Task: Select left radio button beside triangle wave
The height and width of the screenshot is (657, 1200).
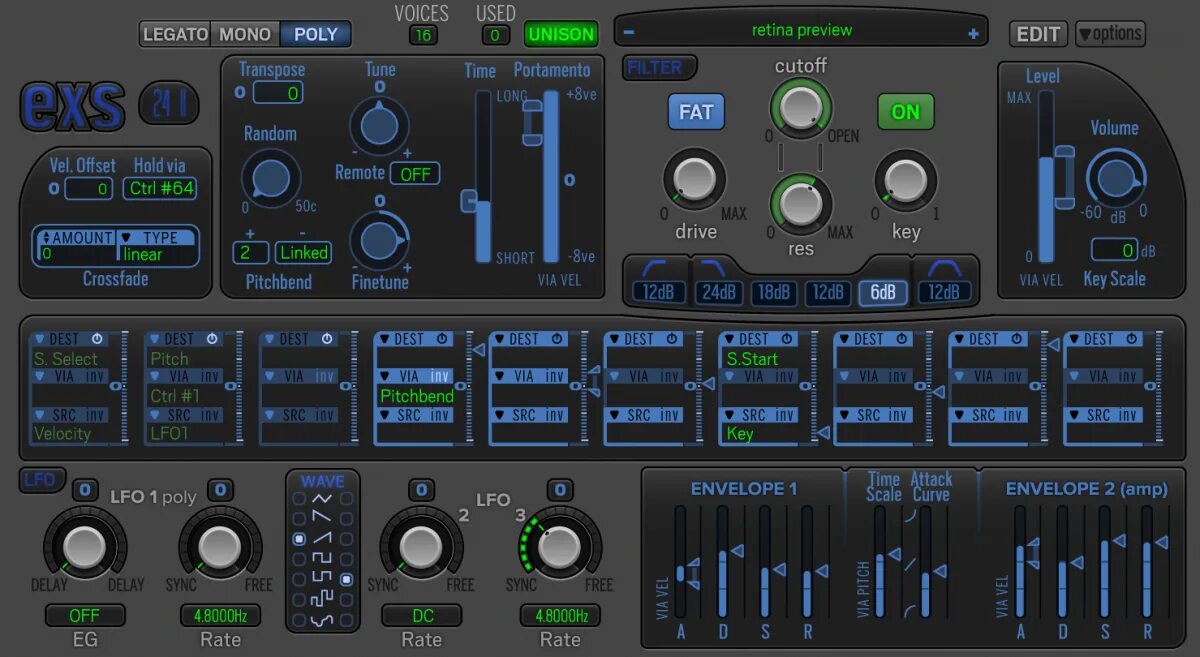Action: (x=298, y=498)
